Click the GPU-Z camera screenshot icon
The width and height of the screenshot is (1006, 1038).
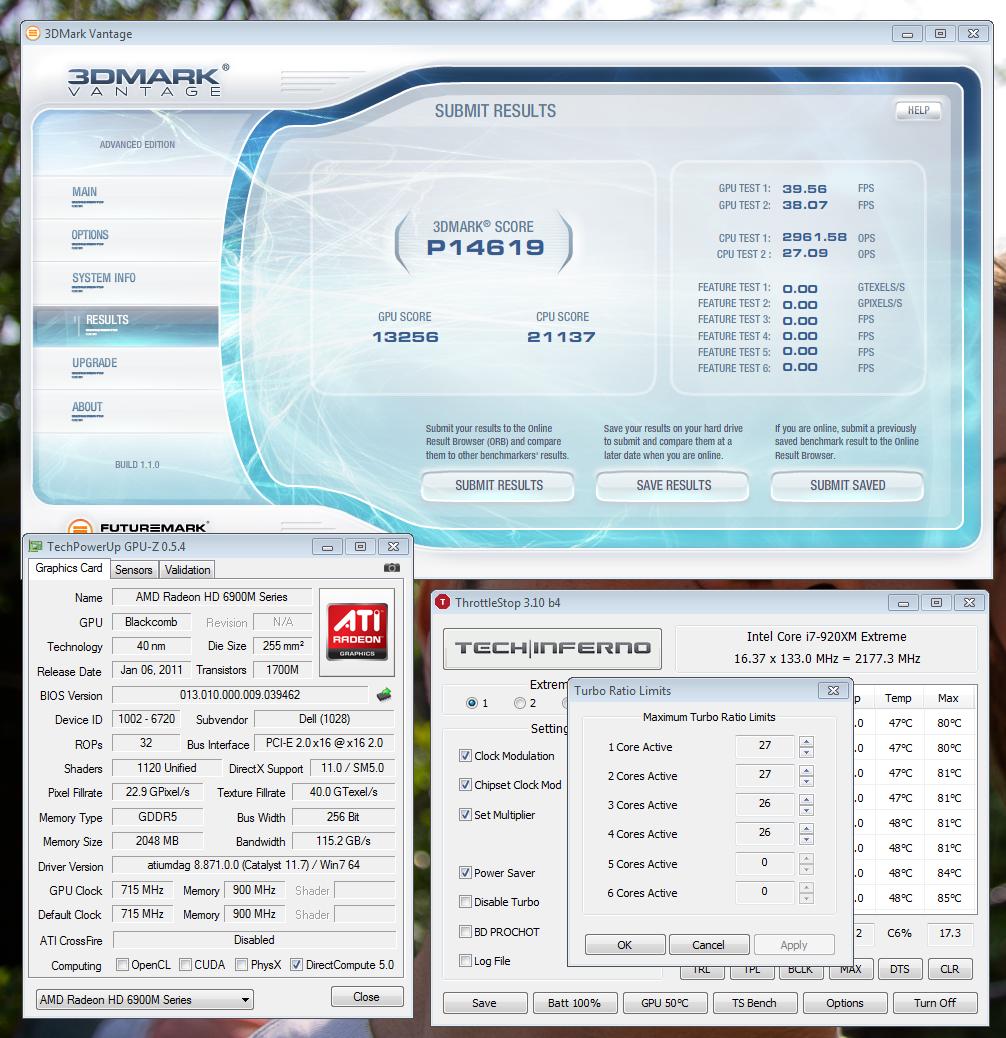tap(392, 568)
